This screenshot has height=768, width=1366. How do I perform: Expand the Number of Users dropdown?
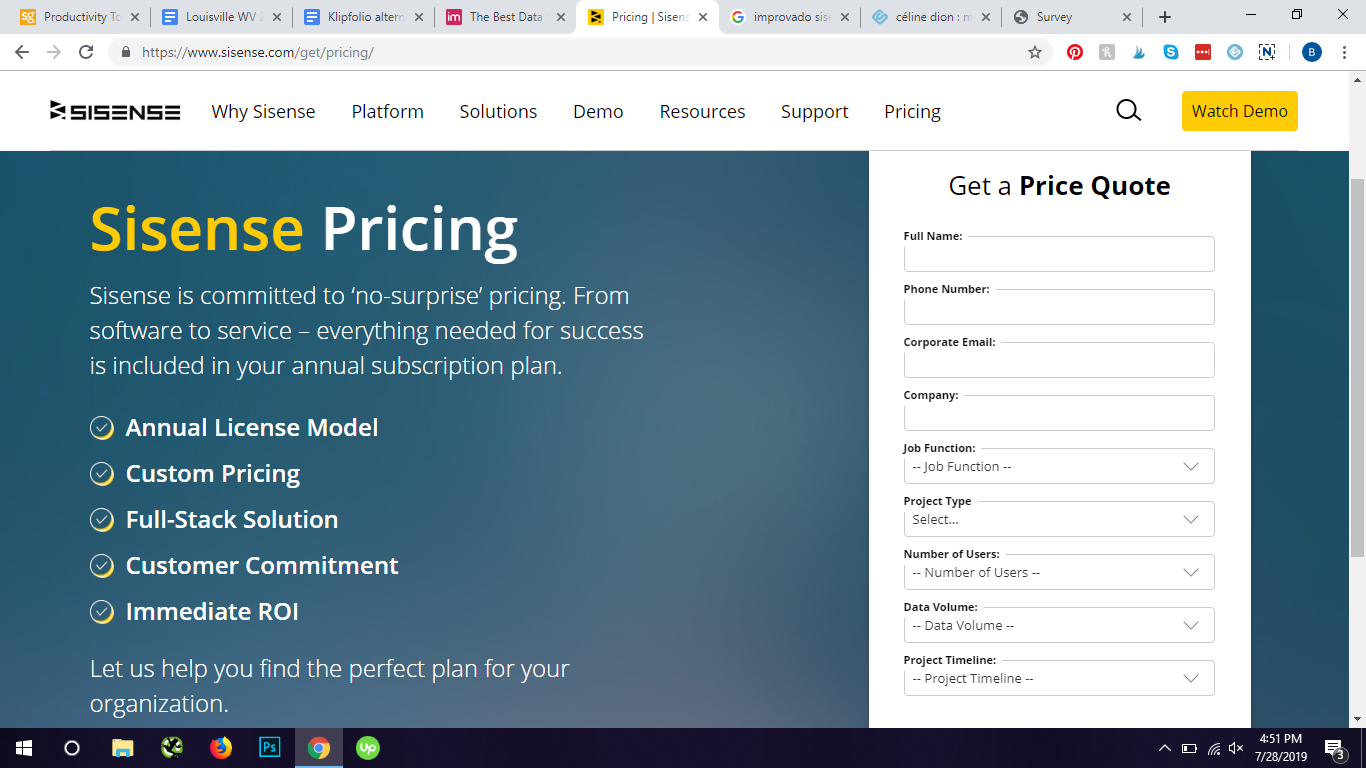point(1058,573)
